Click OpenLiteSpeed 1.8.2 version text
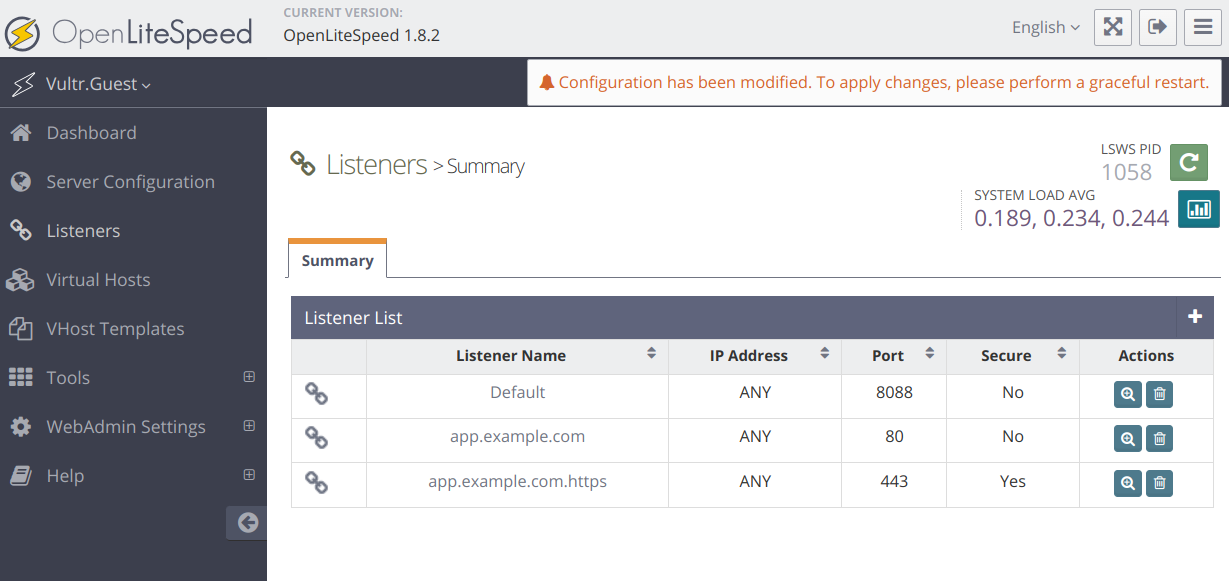 [x=362, y=35]
